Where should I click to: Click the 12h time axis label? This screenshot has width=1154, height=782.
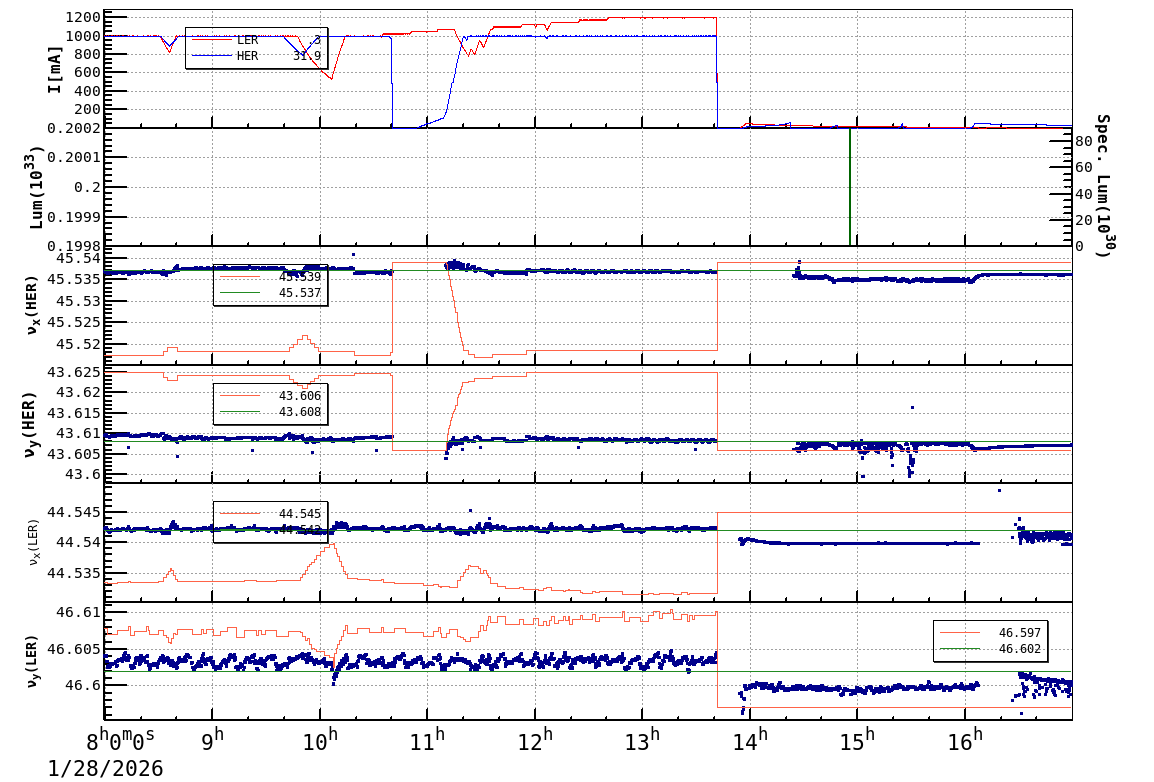pos(535,740)
